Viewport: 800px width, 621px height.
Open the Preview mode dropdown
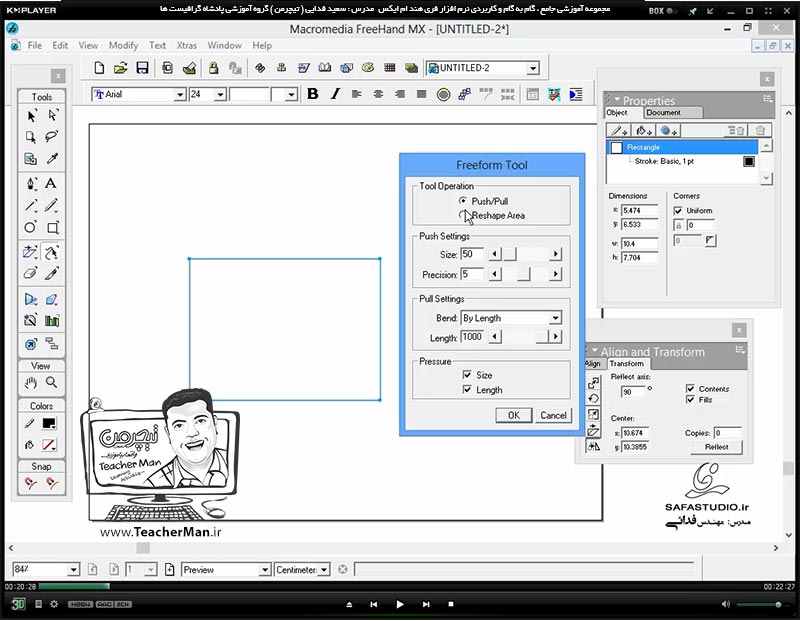point(264,570)
